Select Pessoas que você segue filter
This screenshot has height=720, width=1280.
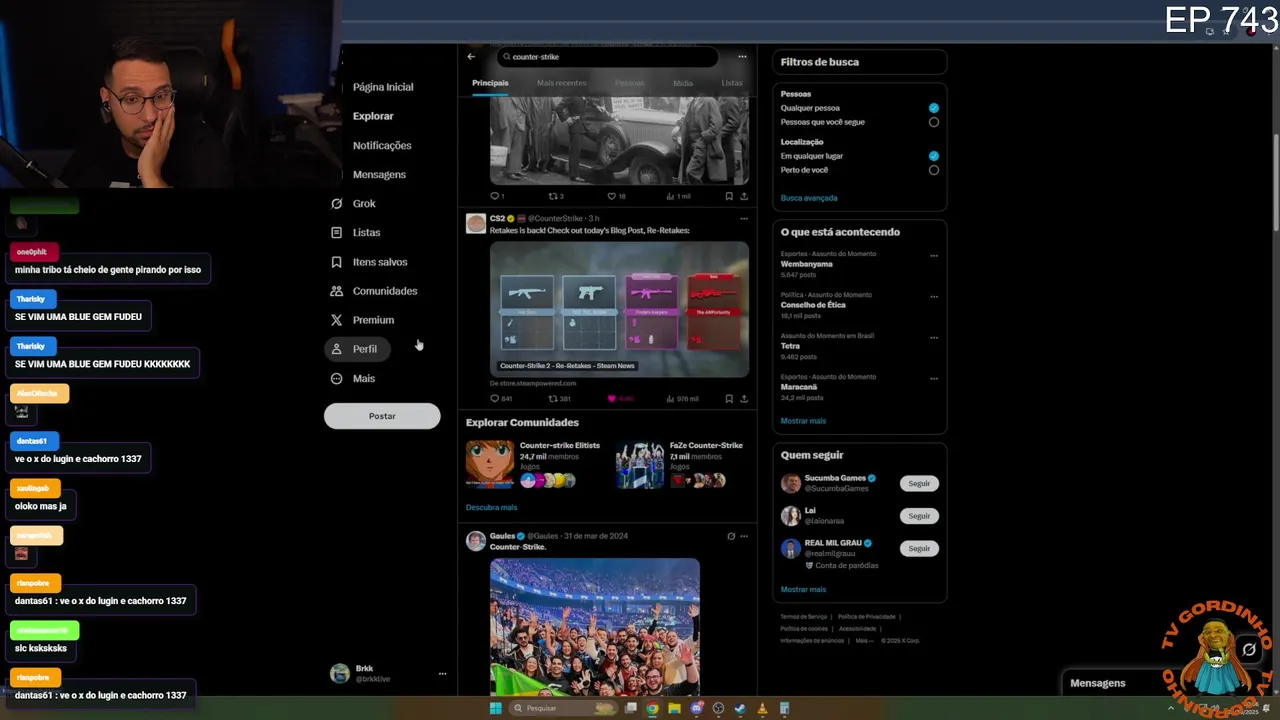pos(933,122)
